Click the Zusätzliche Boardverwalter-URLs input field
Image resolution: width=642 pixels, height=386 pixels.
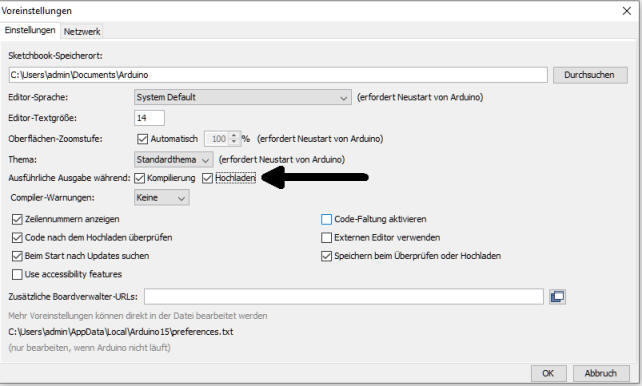(x=344, y=296)
